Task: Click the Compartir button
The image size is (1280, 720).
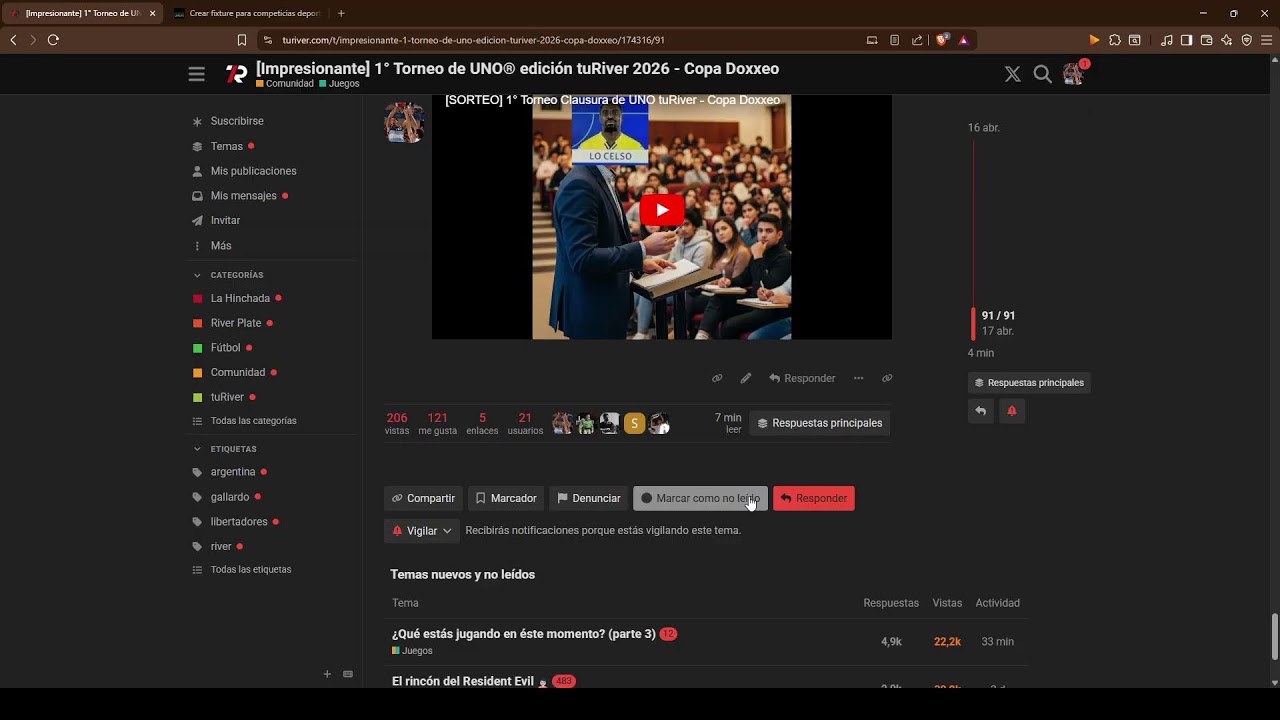Action: [x=423, y=498]
